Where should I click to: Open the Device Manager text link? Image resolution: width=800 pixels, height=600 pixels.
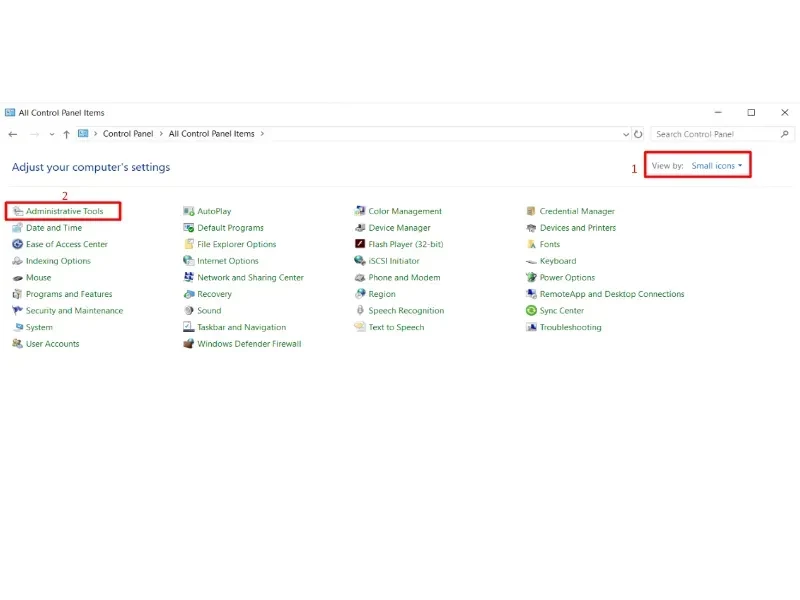pos(399,228)
